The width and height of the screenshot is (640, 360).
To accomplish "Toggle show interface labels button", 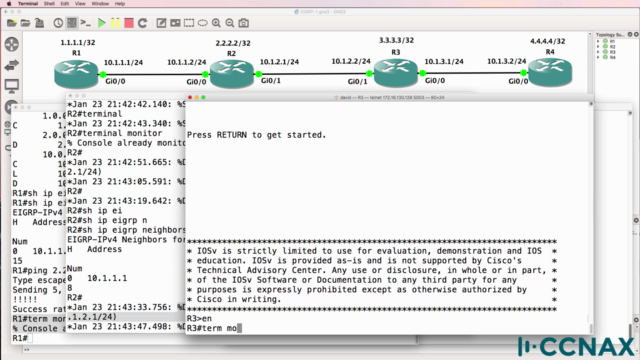I will click(72, 23).
